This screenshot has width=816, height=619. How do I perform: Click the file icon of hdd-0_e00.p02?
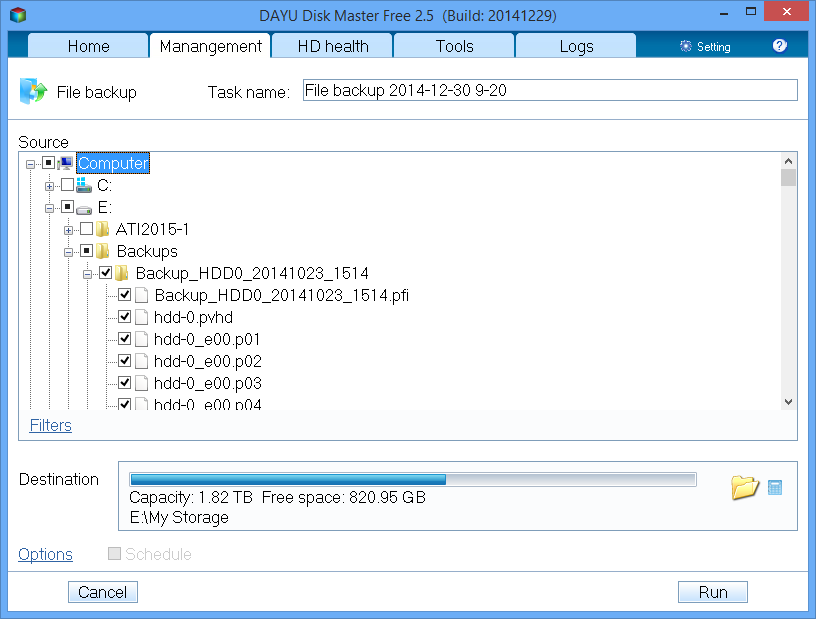coord(142,361)
